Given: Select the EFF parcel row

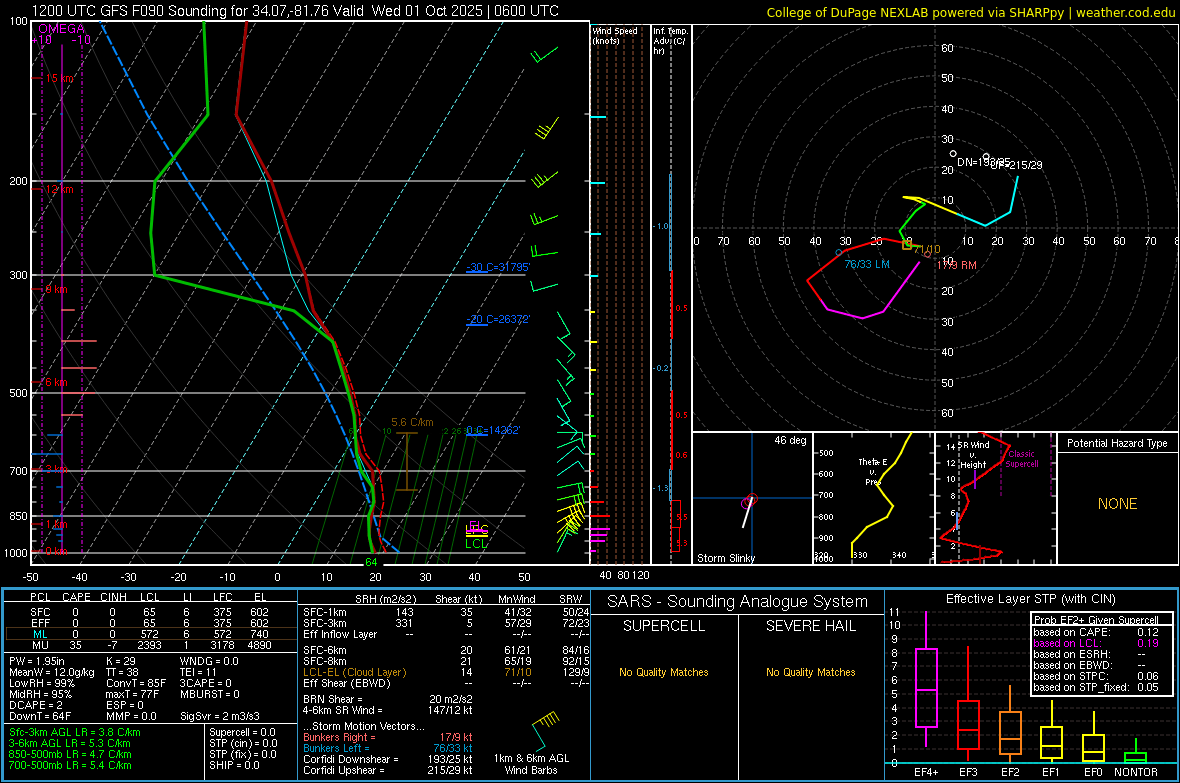Looking at the screenshot, I should coord(149,623).
